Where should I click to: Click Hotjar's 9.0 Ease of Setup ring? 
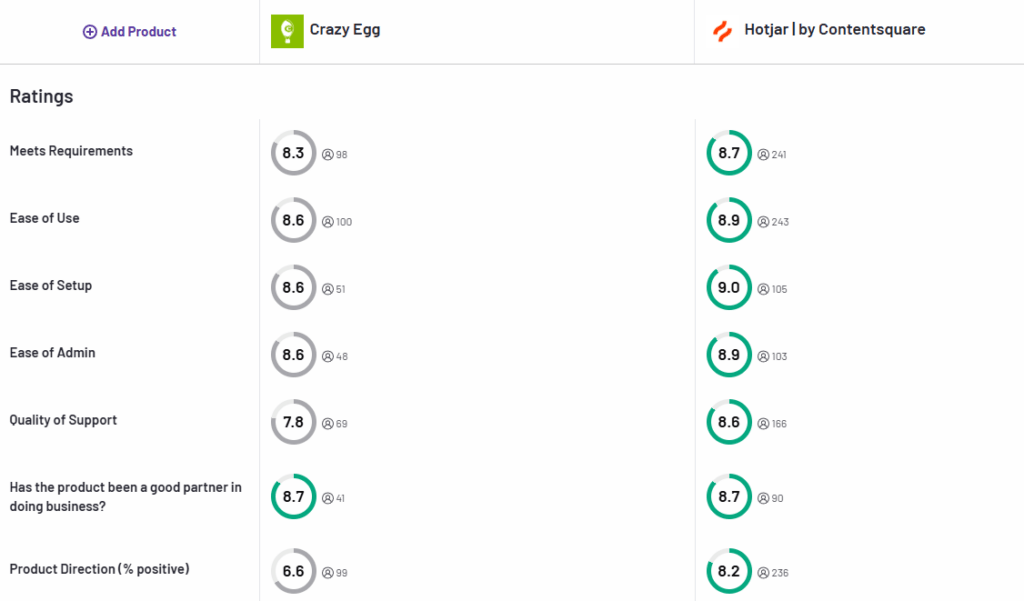pos(729,287)
